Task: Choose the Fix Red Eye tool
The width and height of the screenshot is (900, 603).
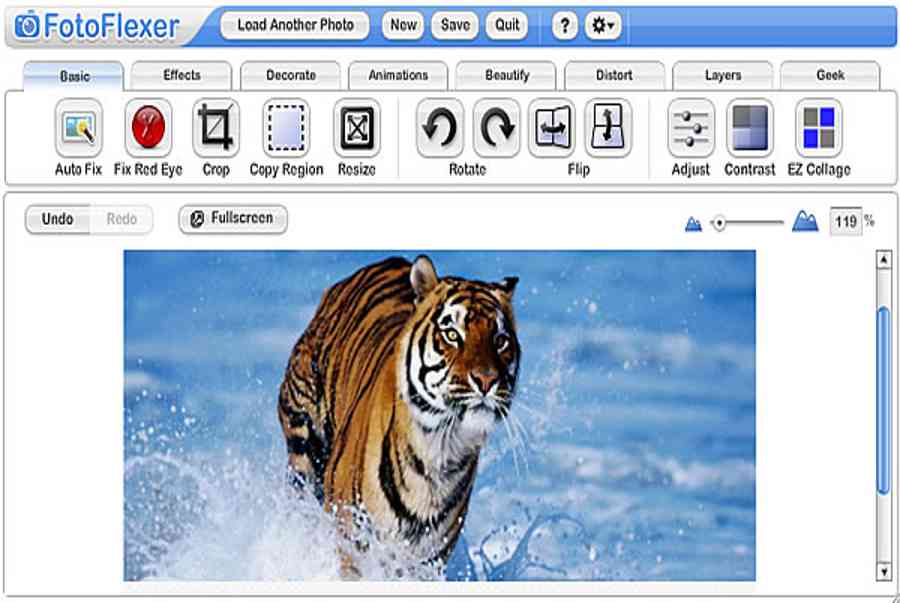Action: (148, 127)
